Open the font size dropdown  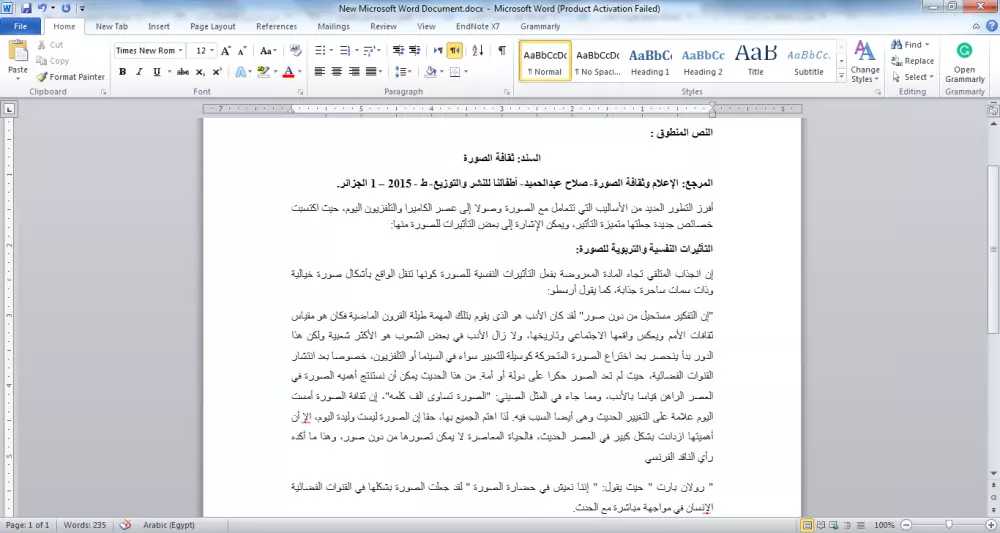(212, 50)
